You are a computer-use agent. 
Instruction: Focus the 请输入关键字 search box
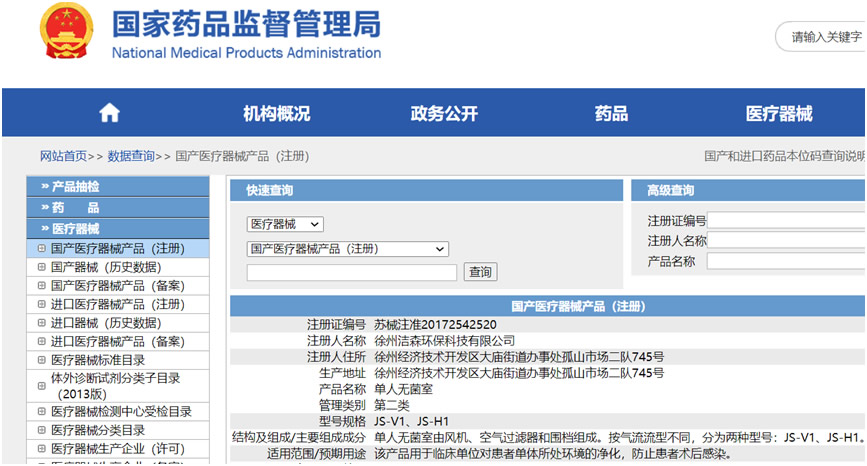(x=825, y=37)
